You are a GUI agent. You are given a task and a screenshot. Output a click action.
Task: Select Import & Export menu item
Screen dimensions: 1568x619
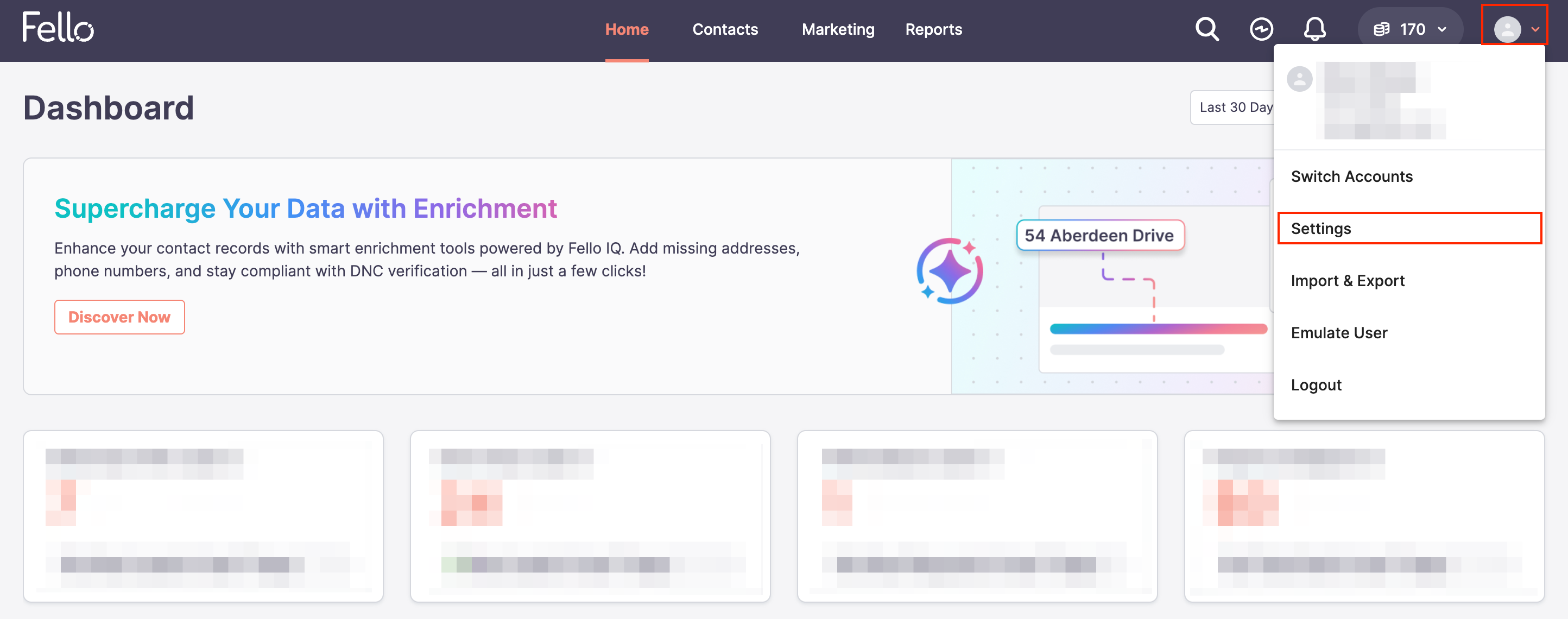pos(1408,281)
